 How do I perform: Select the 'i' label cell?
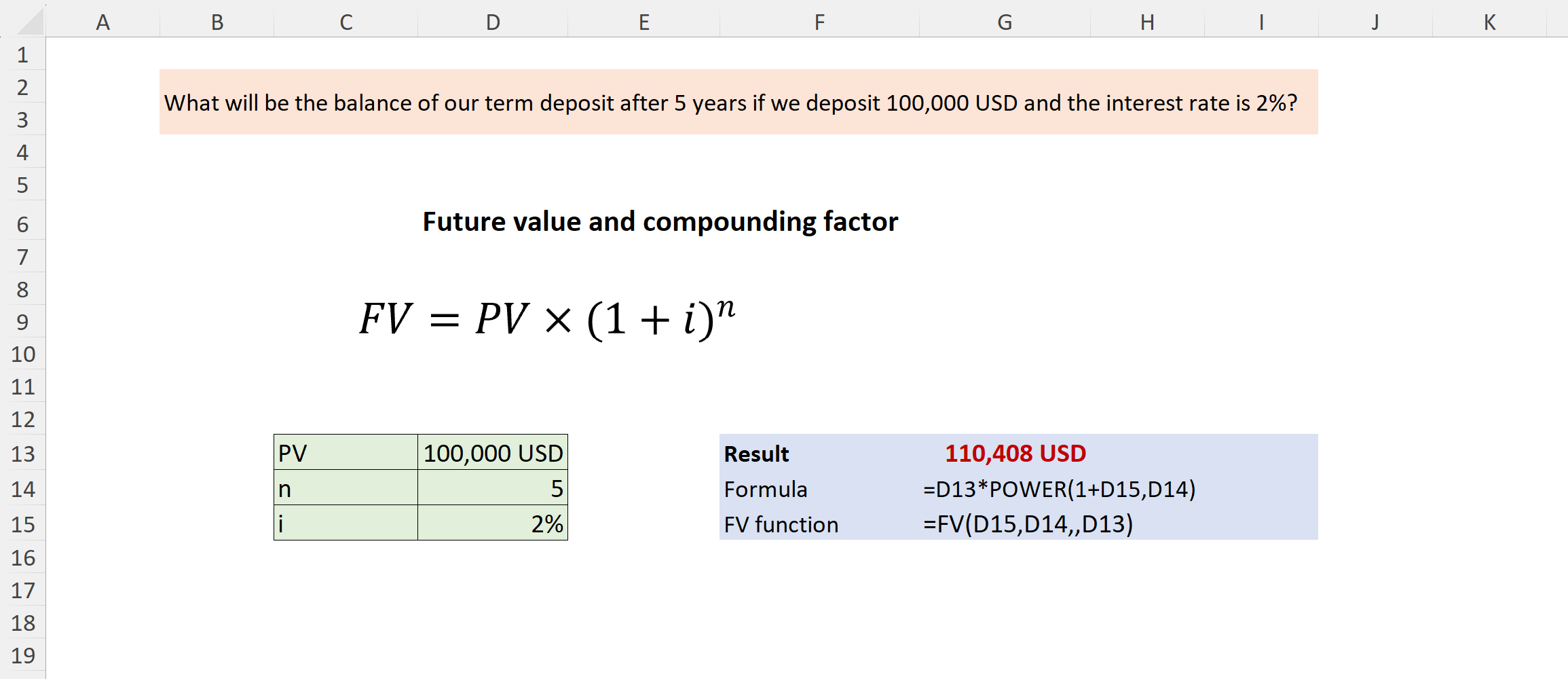(x=346, y=524)
